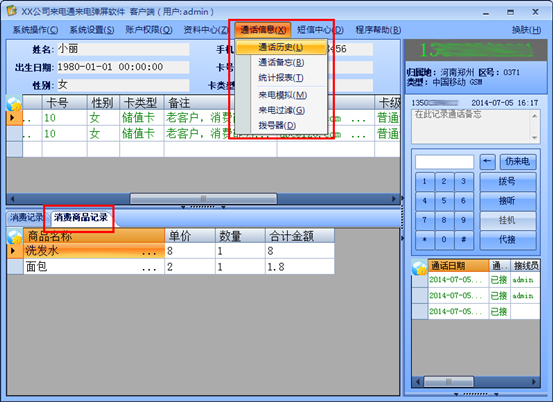Click the globe icon in customer card grid

click(14, 103)
